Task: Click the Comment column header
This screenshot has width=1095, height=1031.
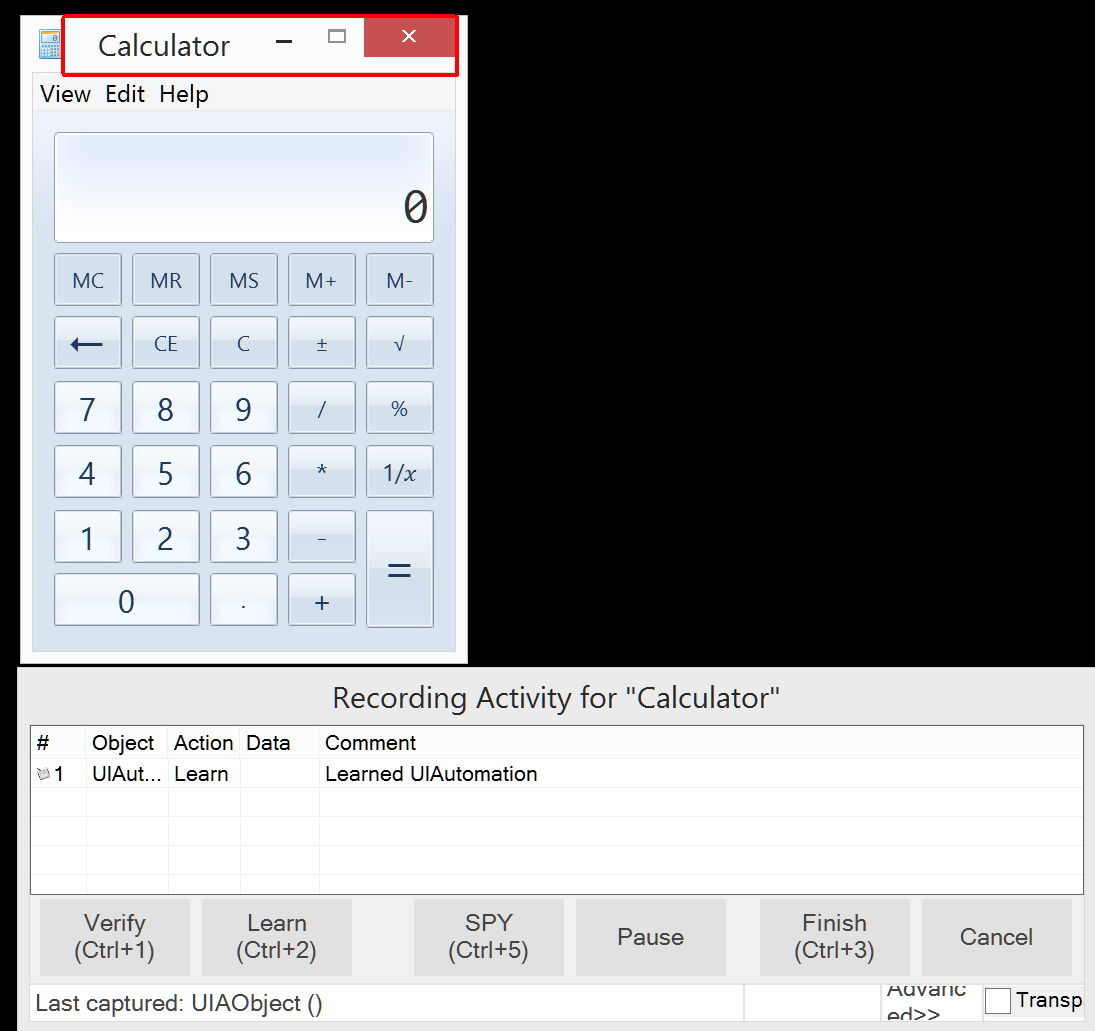Action: point(371,743)
